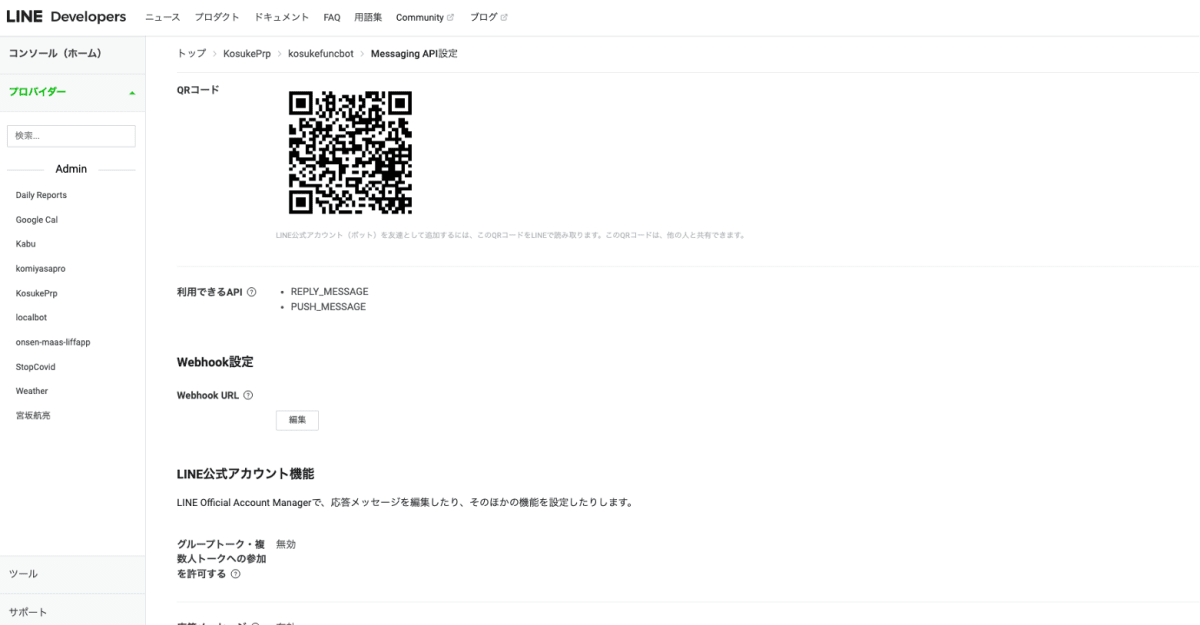Click the QRコード label
The image size is (1200, 625).
[198, 90]
